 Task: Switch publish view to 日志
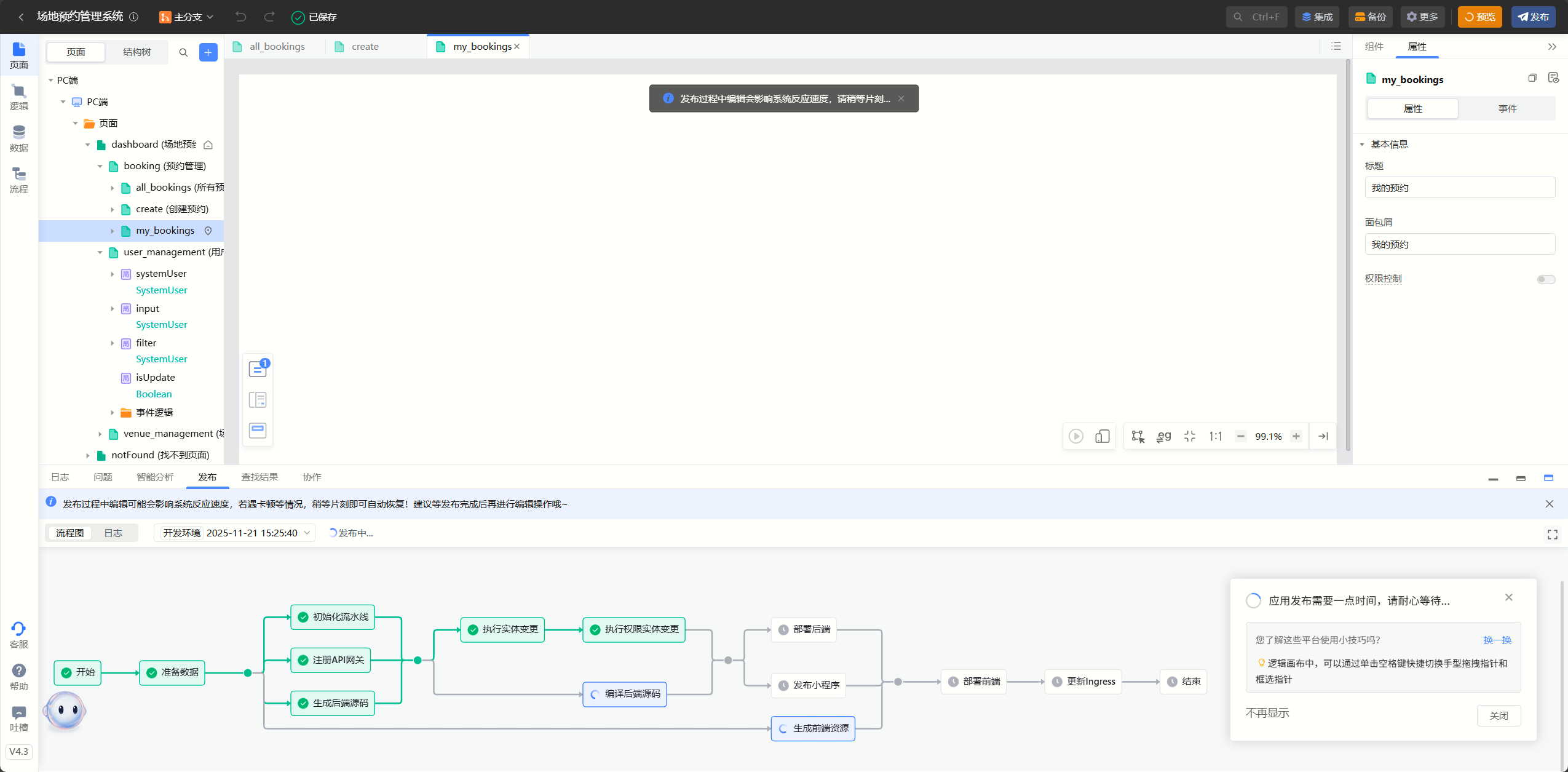click(113, 533)
